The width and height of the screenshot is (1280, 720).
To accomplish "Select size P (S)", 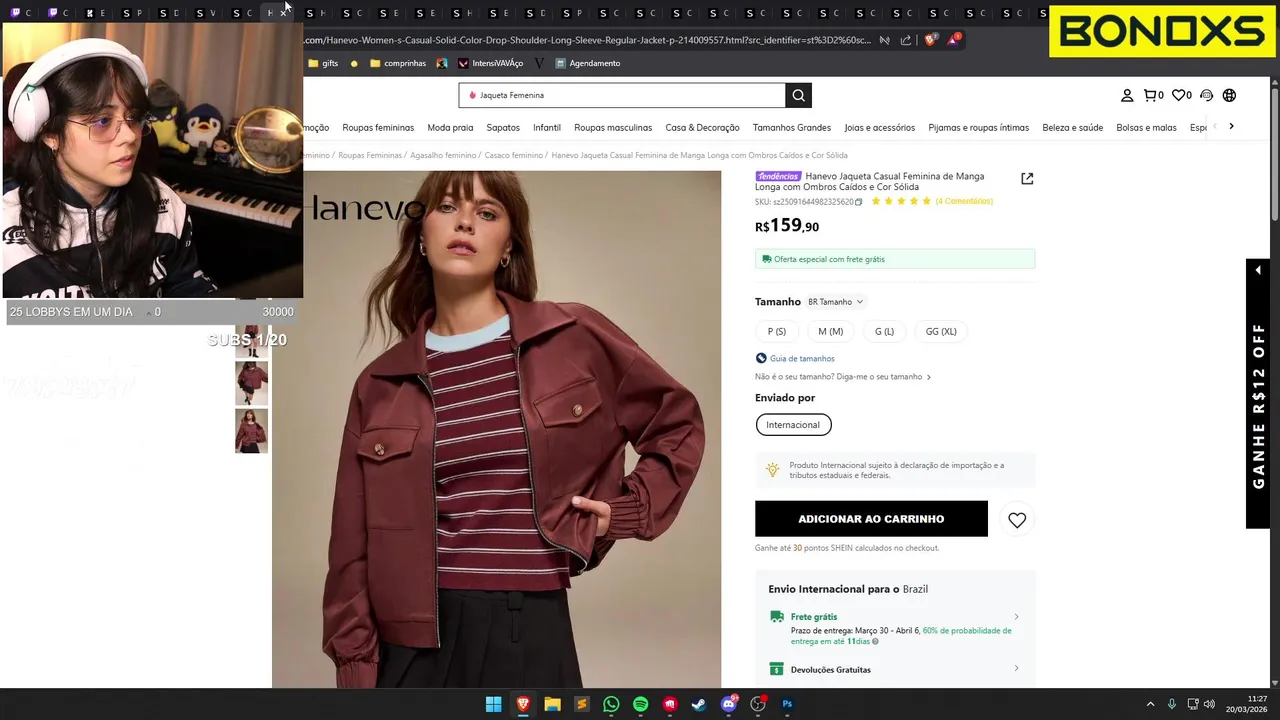I will click(x=777, y=331).
